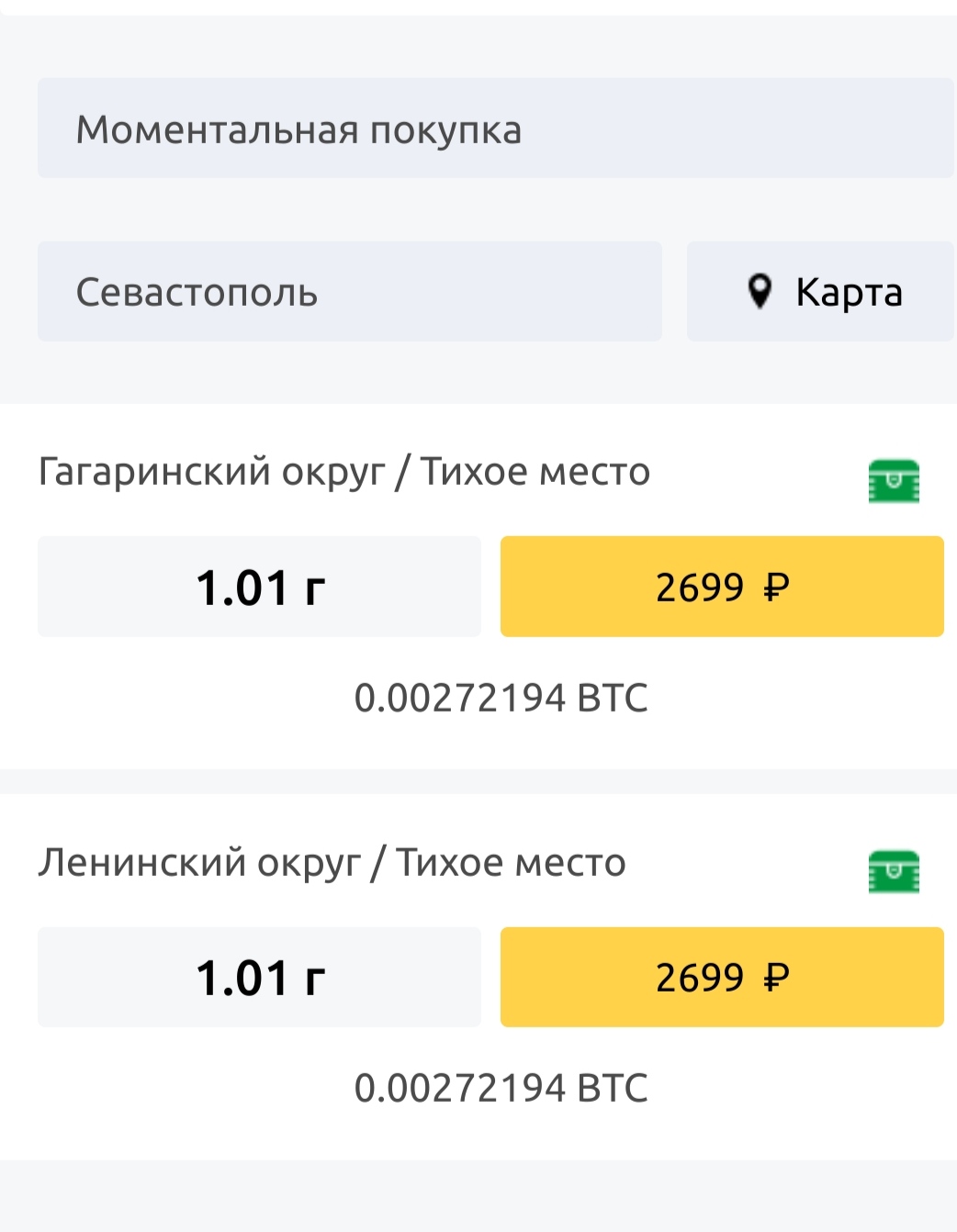Click BTC price under Ленинский округ listing

click(x=501, y=1088)
